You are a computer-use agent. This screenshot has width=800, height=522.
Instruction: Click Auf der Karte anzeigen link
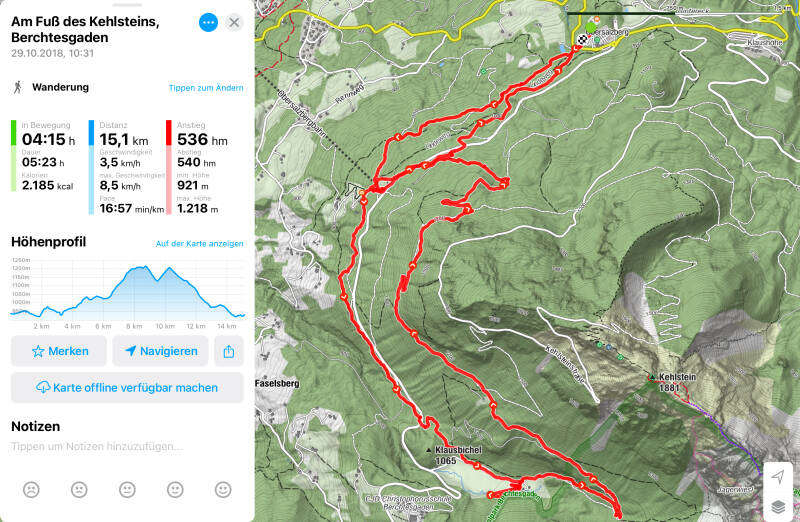coord(199,243)
